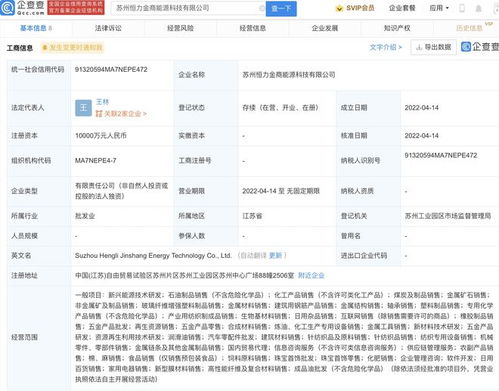Select 2022-04-14 至 无固定期限 text
This screenshot has height=391, width=499.
pyautogui.click(x=281, y=191)
